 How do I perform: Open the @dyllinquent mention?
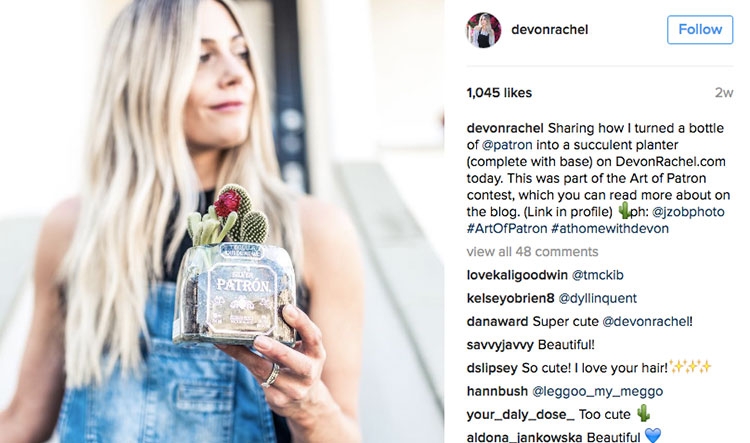click(597, 299)
